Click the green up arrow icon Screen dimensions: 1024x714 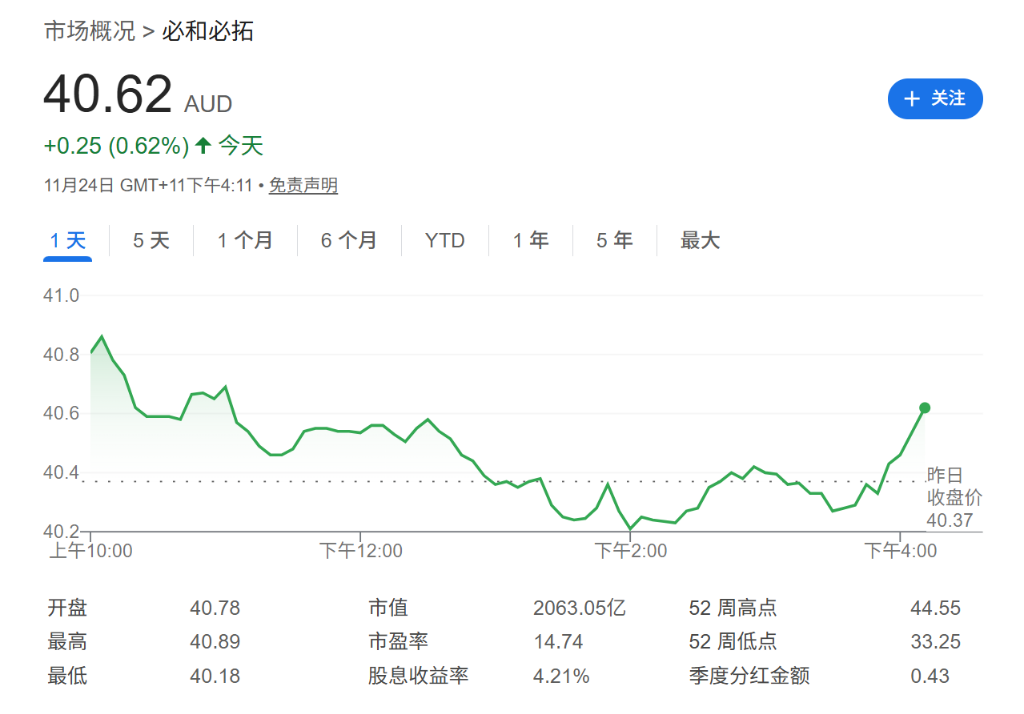click(203, 146)
